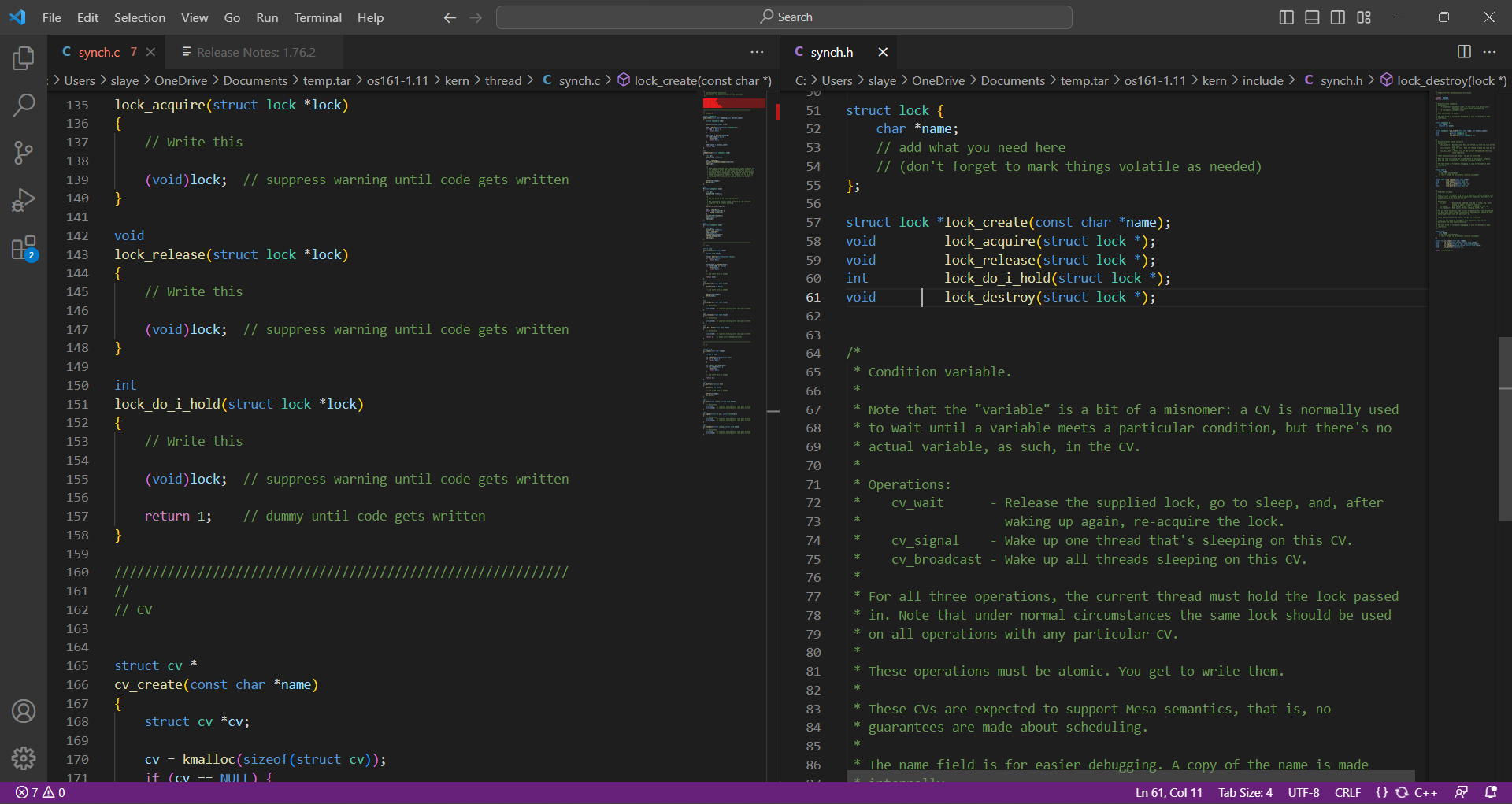Click the errors and warnings status indicator
This screenshot has height=804, width=1512.
(x=40, y=793)
